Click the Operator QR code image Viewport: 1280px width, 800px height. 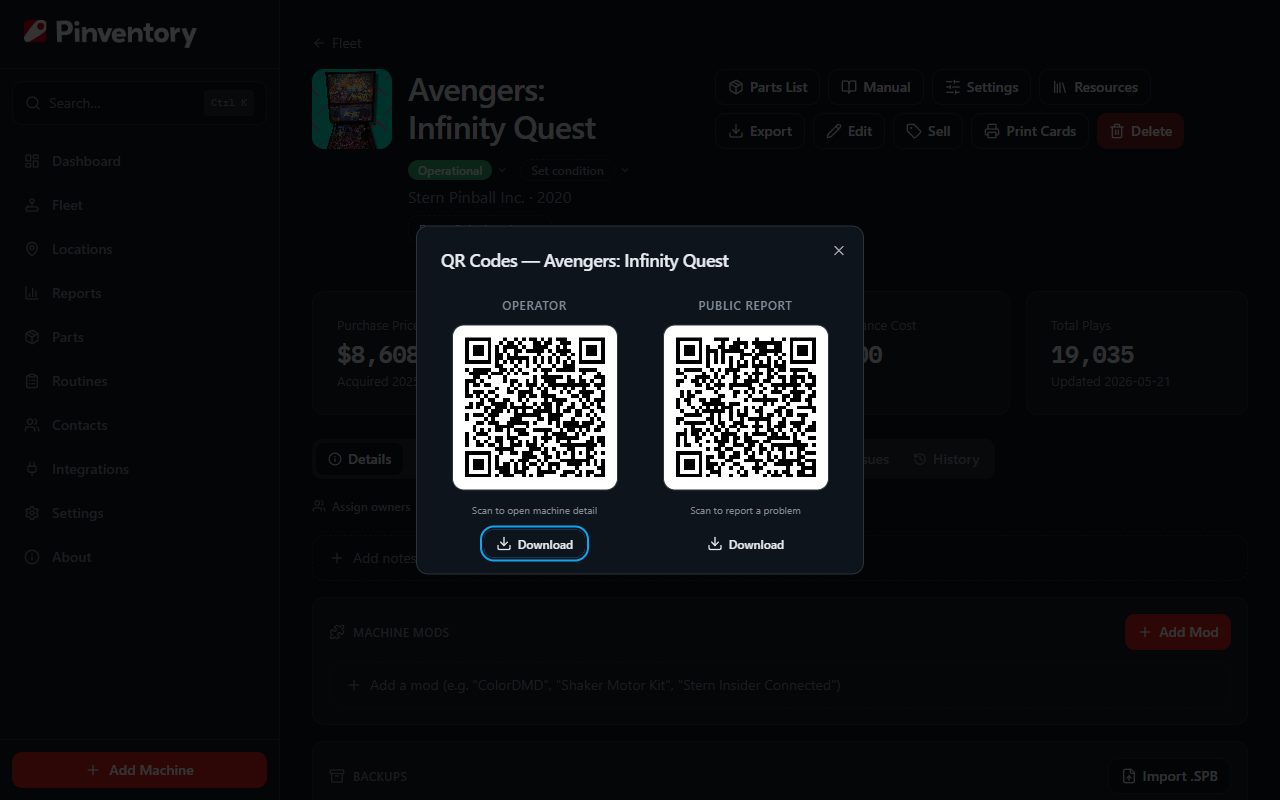[x=535, y=407]
